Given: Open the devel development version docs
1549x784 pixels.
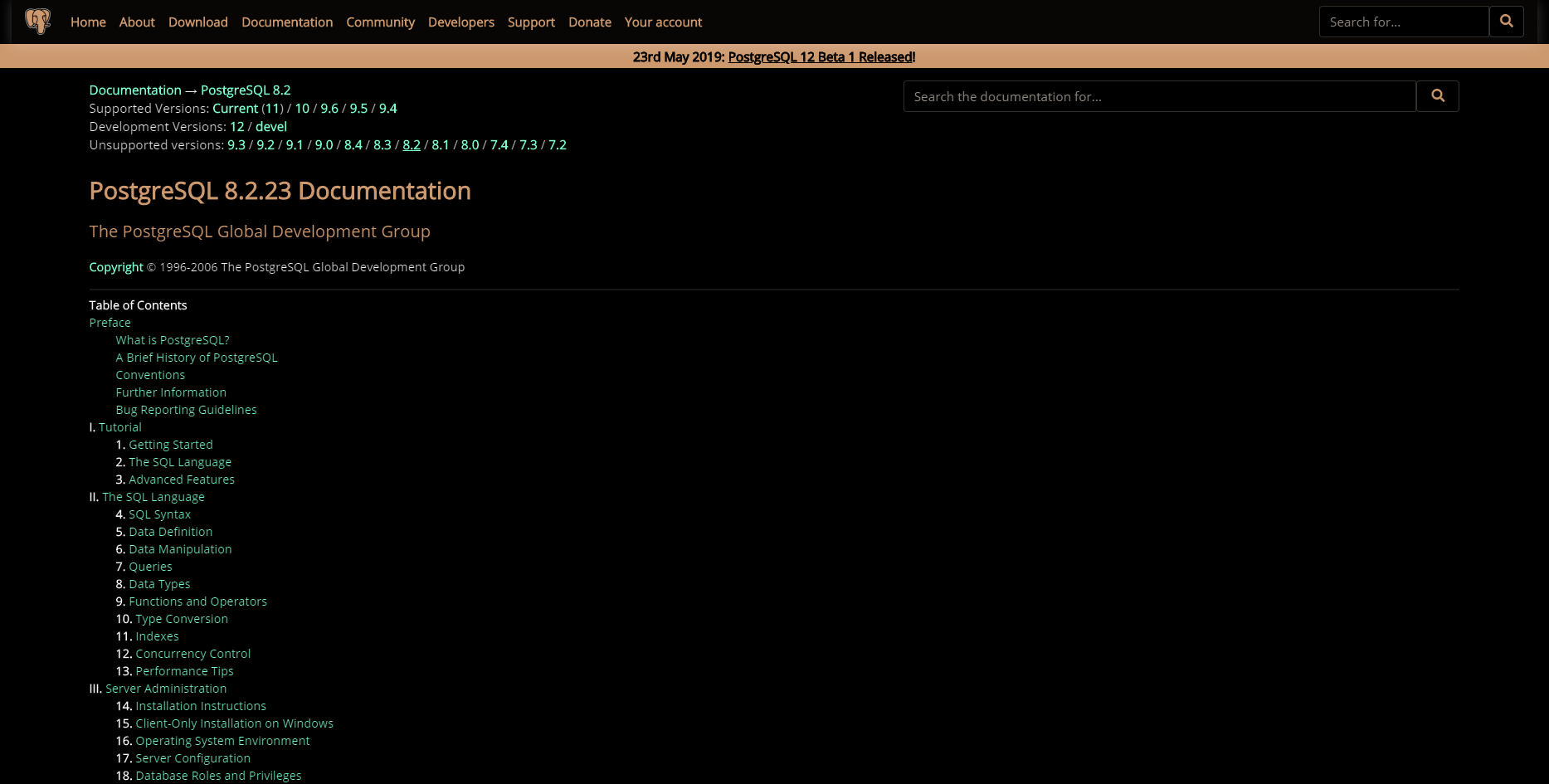Looking at the screenshot, I should [x=271, y=126].
